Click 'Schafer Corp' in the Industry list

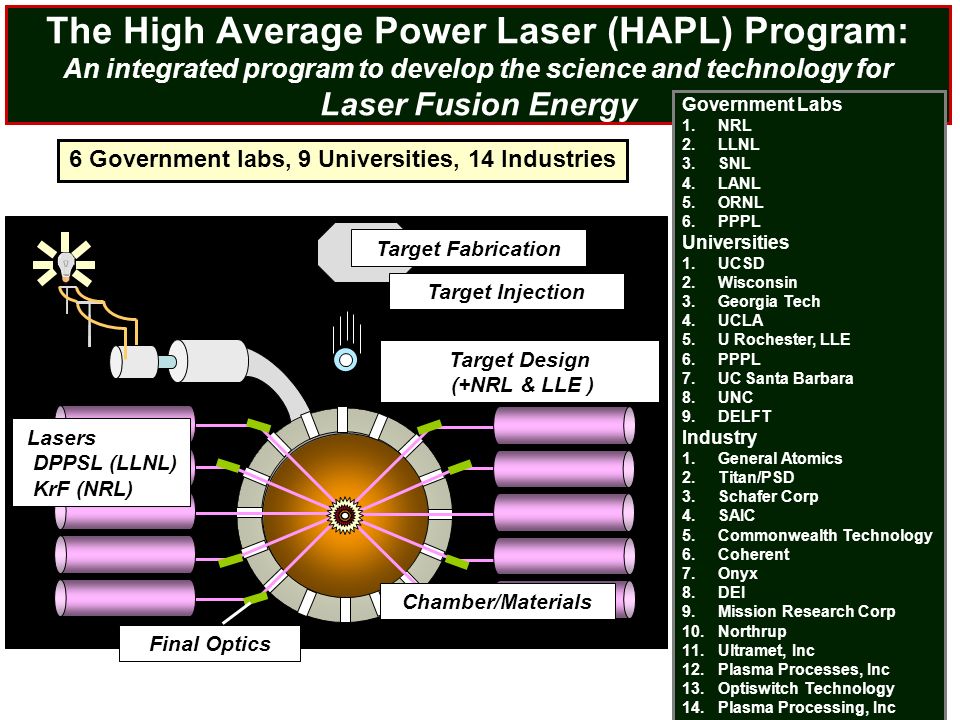(768, 496)
